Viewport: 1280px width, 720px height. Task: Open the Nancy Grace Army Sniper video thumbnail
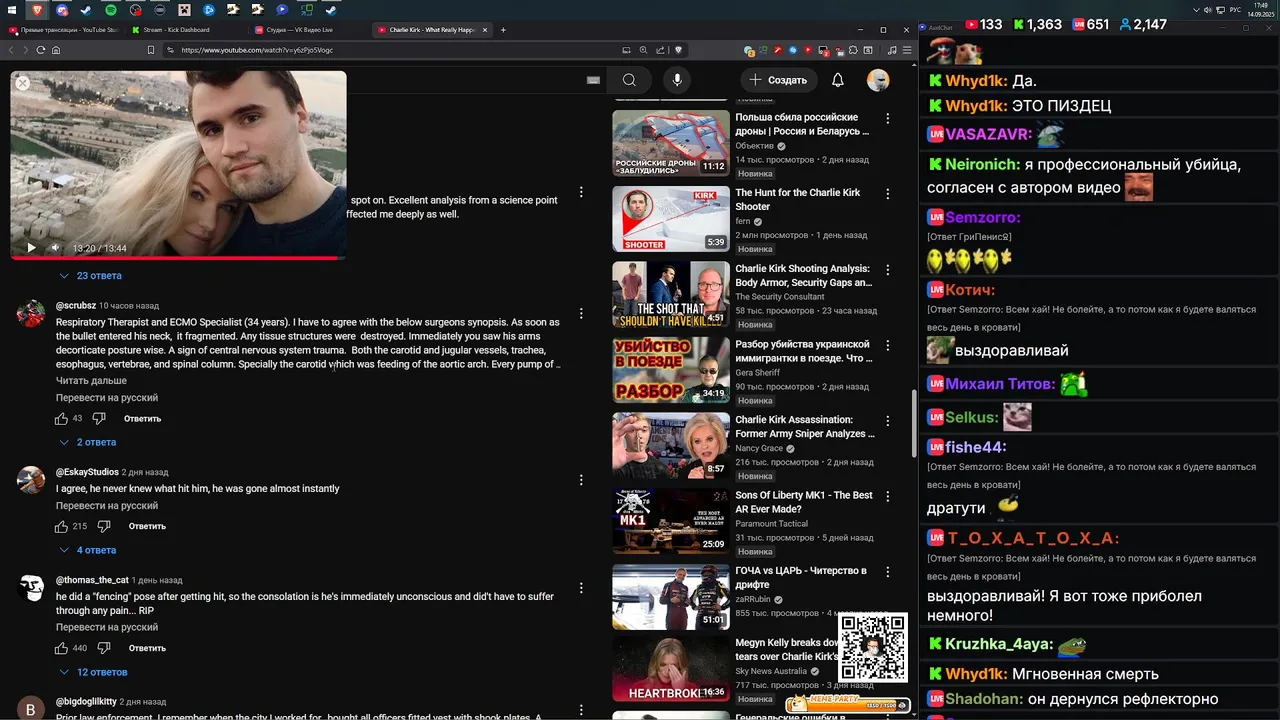(x=671, y=445)
